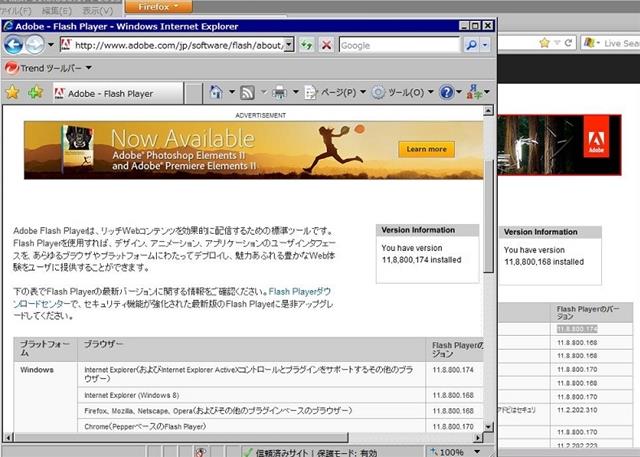Screen dimensions: 640x457
Task: Click the Print icon
Action: 280,93
